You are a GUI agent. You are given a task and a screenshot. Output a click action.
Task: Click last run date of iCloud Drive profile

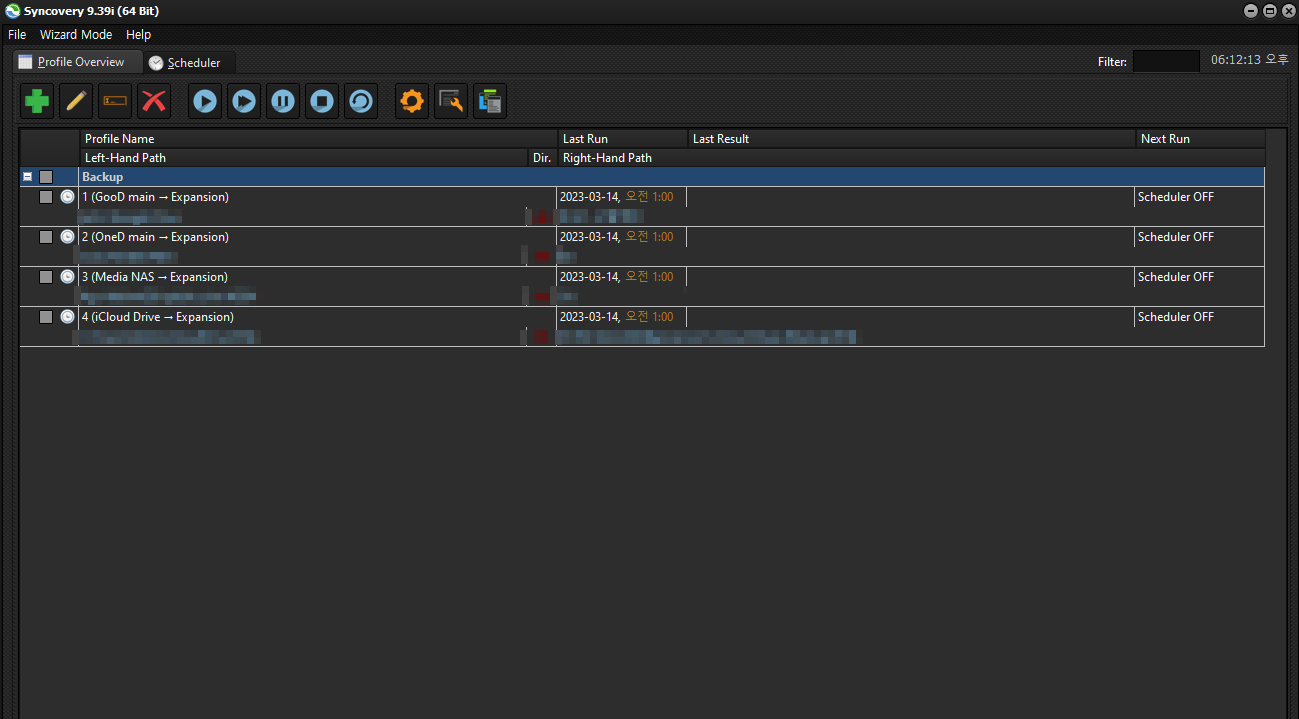(616, 317)
